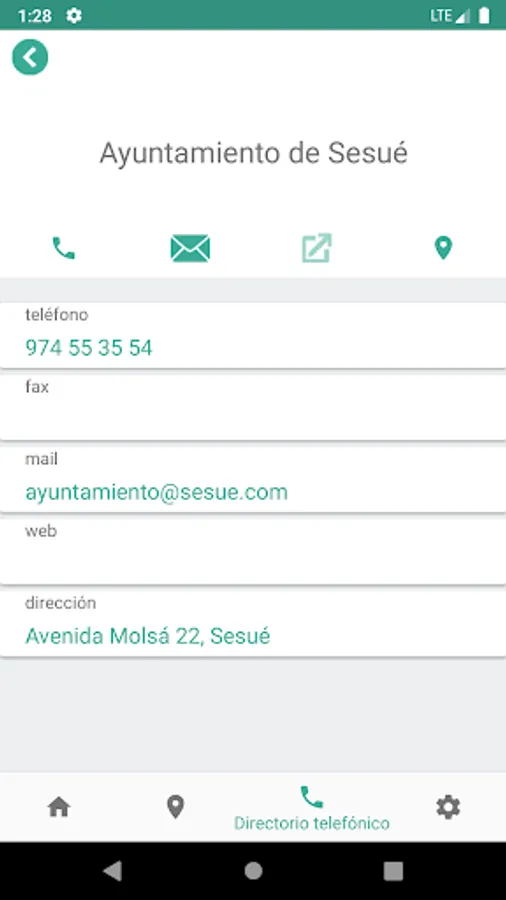Tap the teléfono field label
506x900 pixels.
click(57, 315)
